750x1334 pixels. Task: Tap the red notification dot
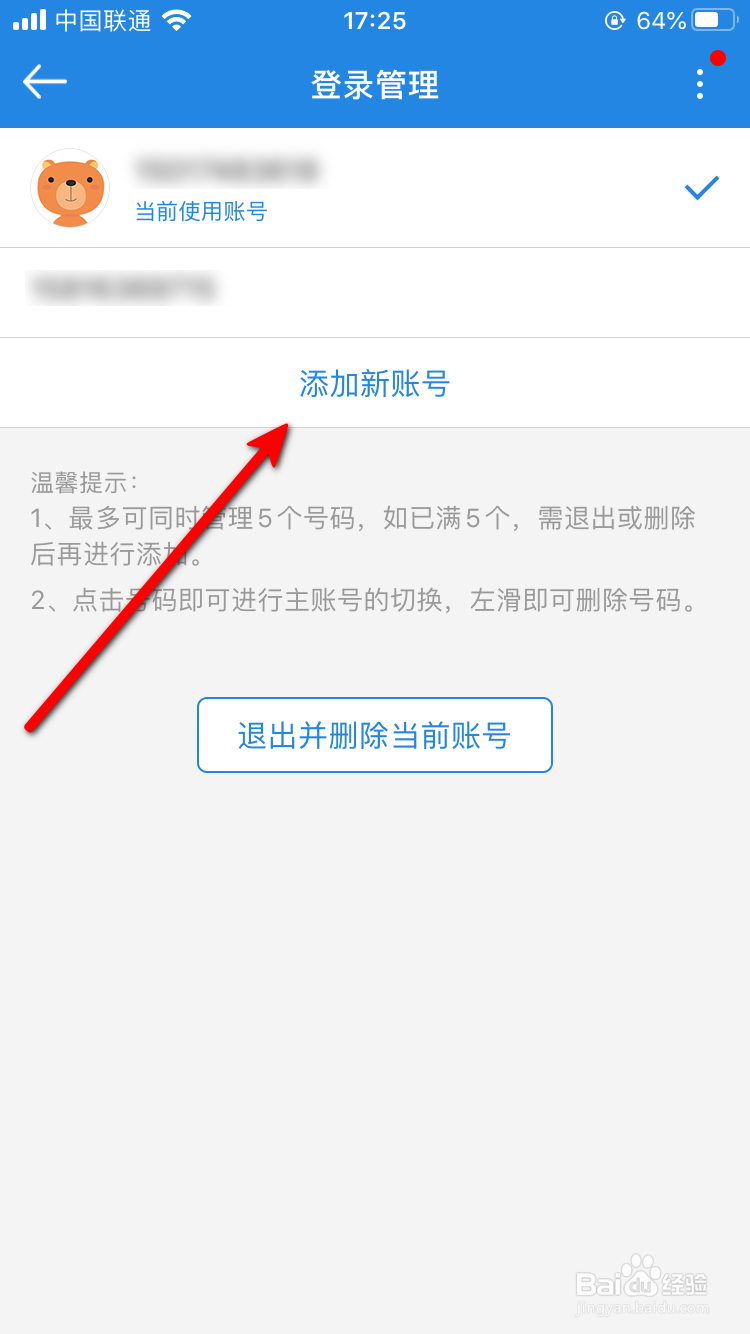[x=718, y=58]
